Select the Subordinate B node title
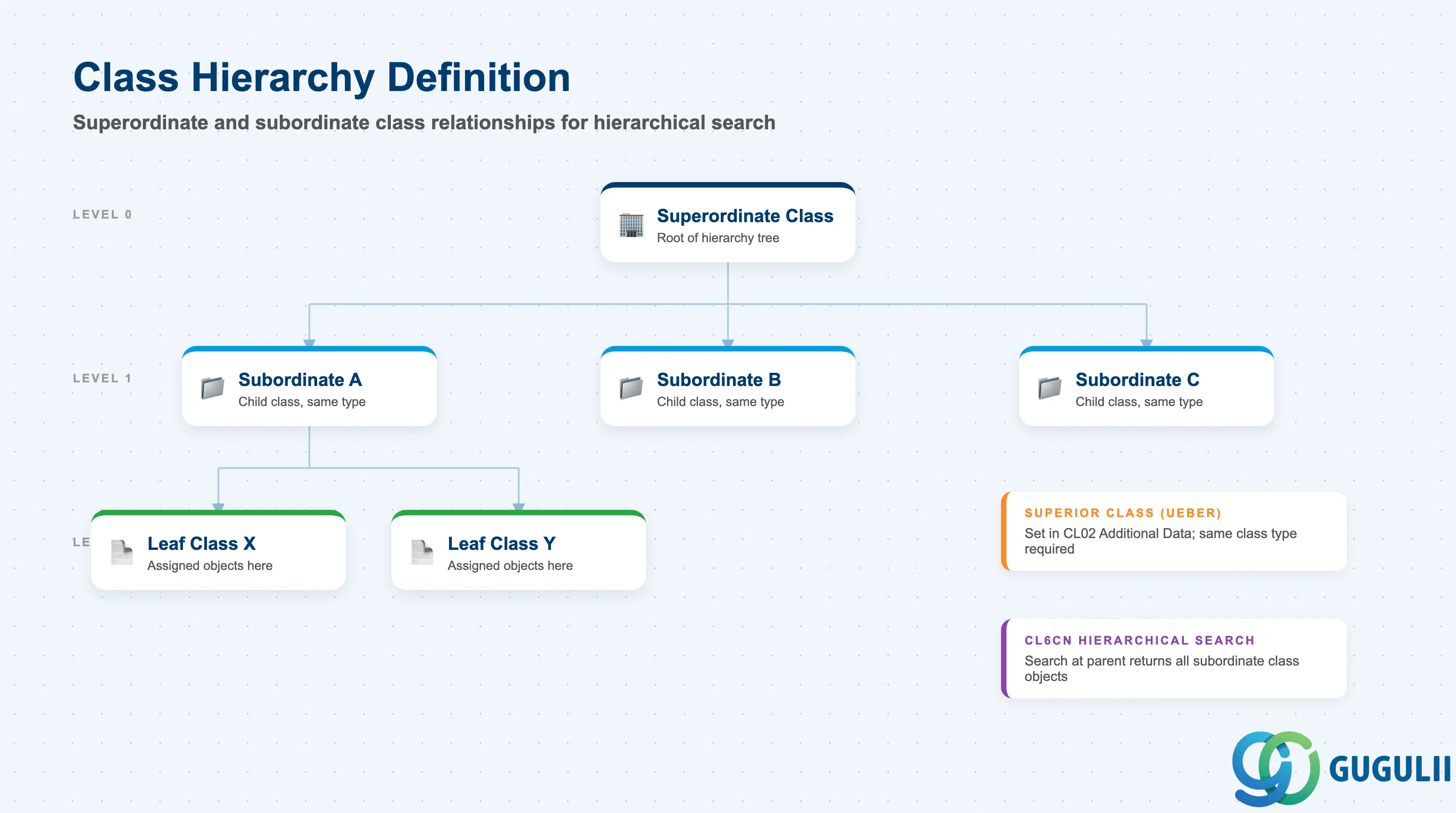This screenshot has height=813, width=1456. [x=719, y=380]
